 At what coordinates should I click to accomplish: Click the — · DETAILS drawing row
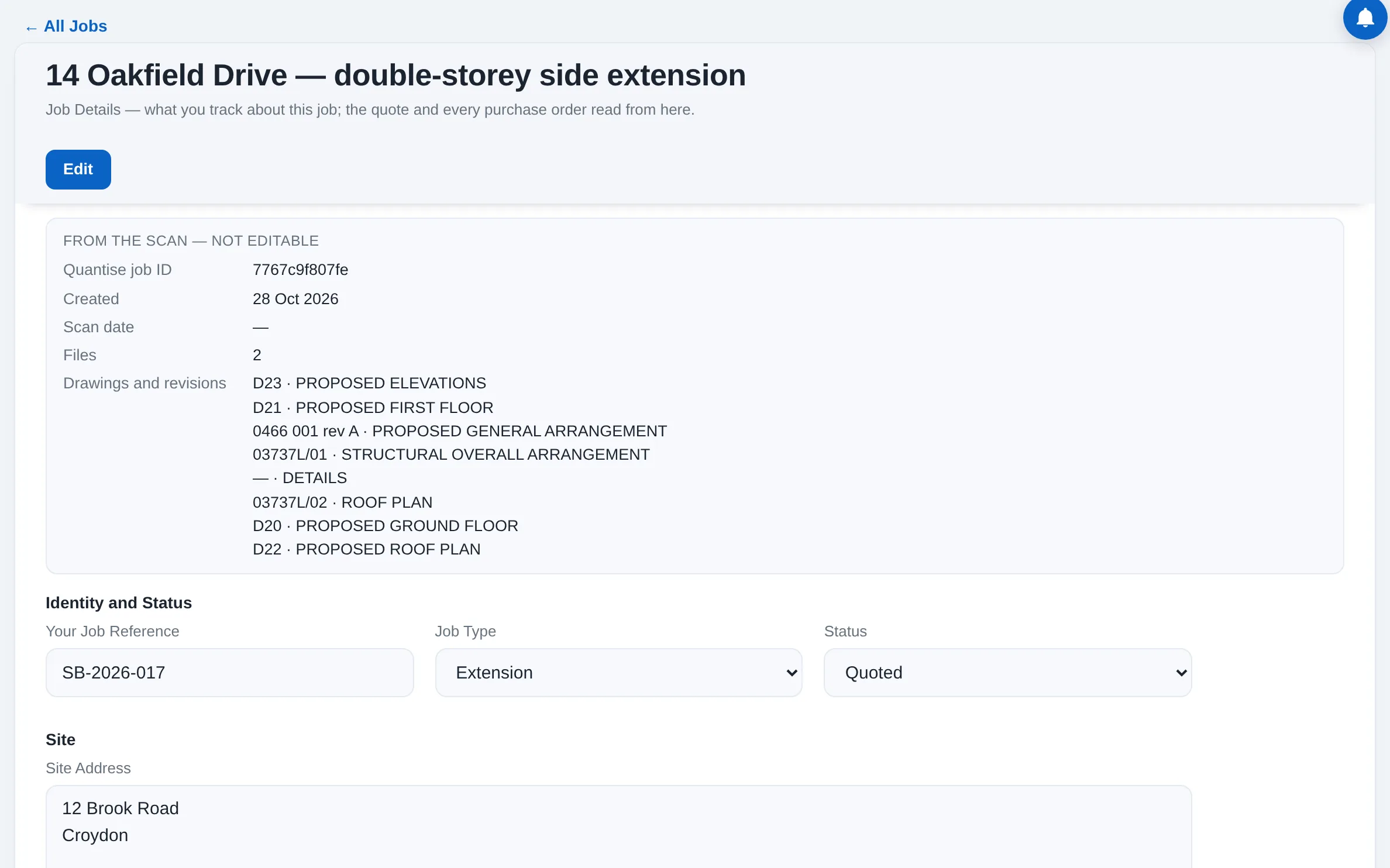[x=300, y=478]
